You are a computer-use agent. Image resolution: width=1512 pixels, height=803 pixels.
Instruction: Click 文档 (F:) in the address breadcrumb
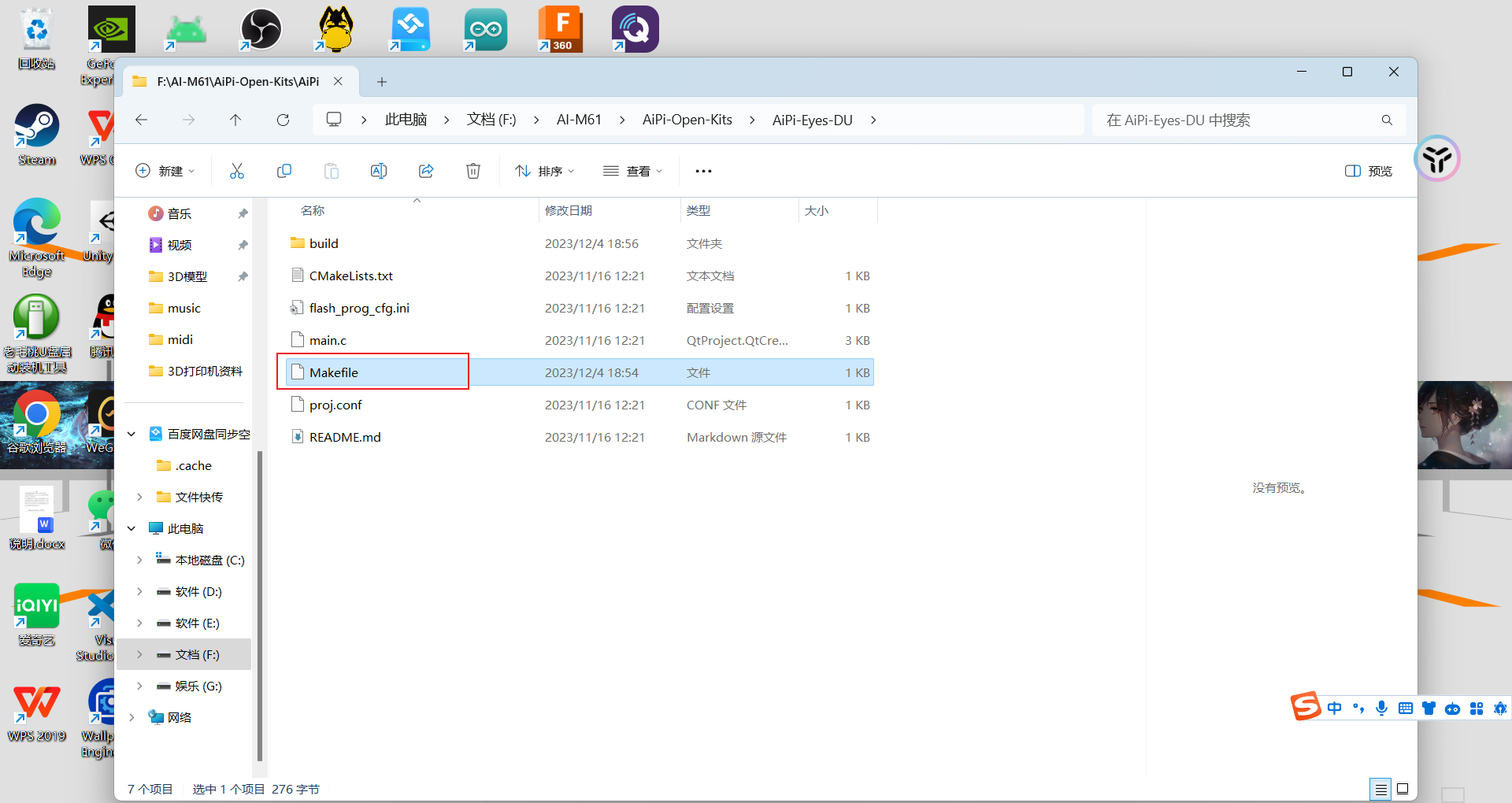(x=491, y=120)
